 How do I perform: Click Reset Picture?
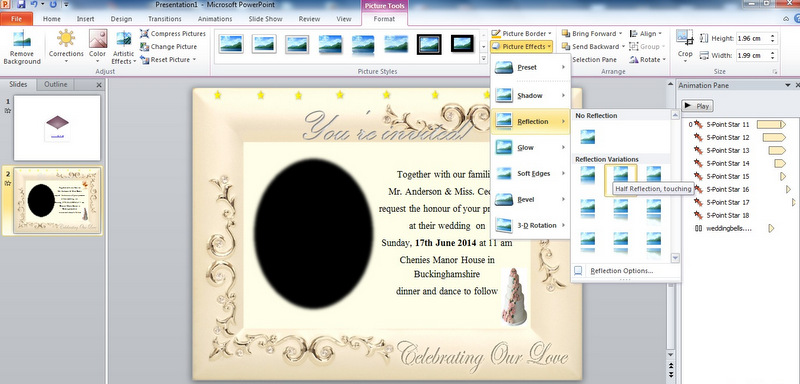point(167,60)
